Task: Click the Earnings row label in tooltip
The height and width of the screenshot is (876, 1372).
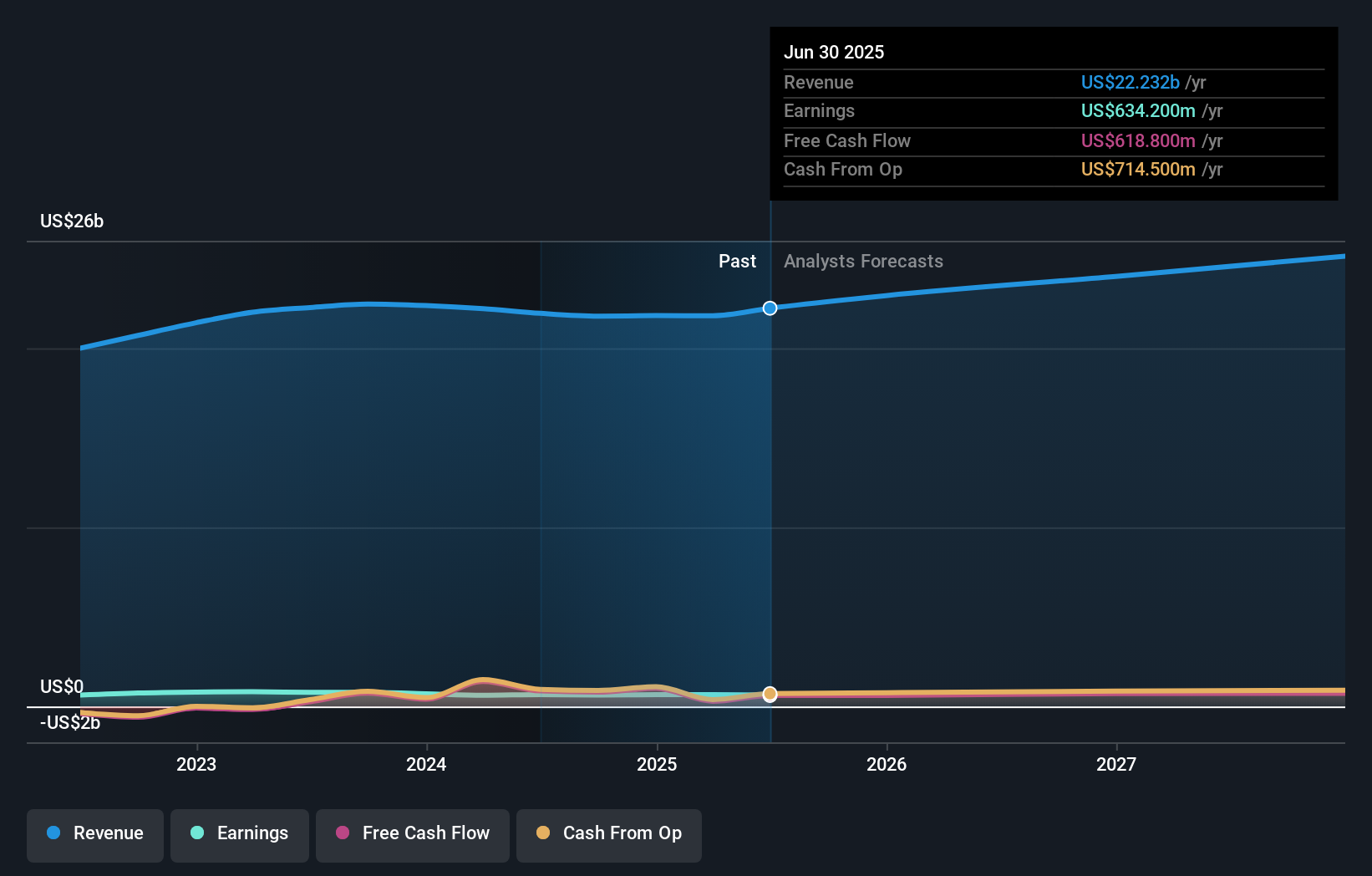Action: coord(819,110)
